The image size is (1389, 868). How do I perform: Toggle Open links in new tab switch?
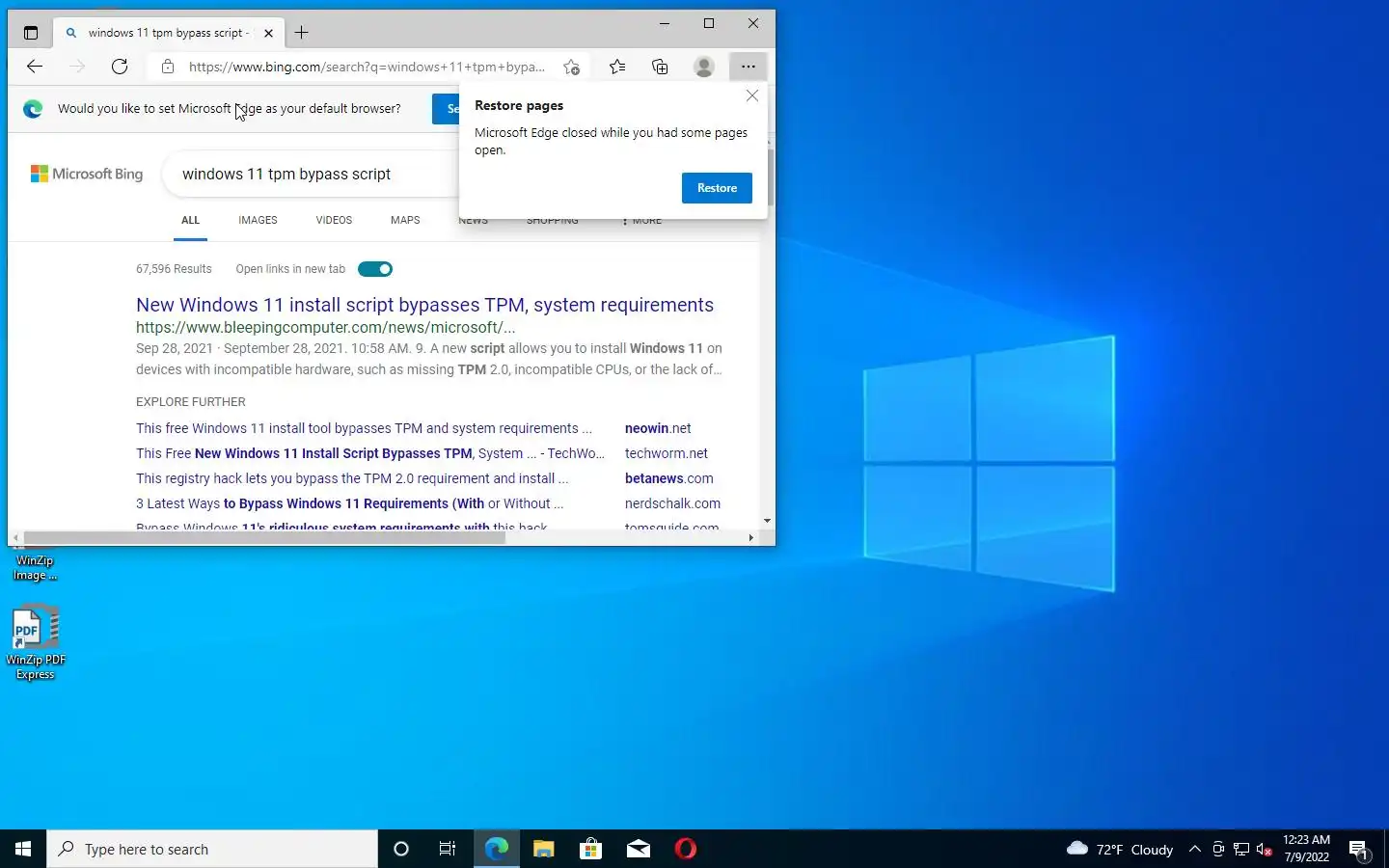375,269
